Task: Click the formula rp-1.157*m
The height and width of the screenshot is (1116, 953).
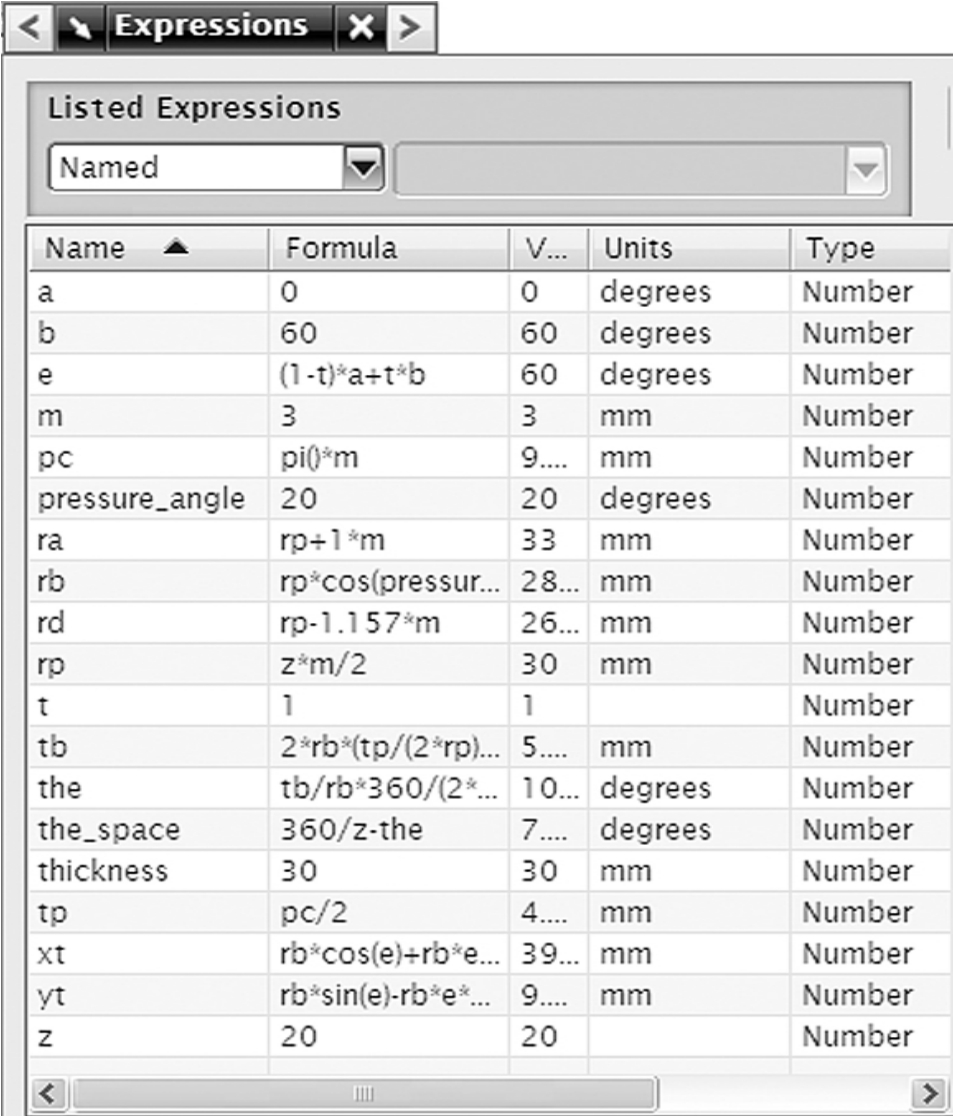Action: click(x=360, y=623)
